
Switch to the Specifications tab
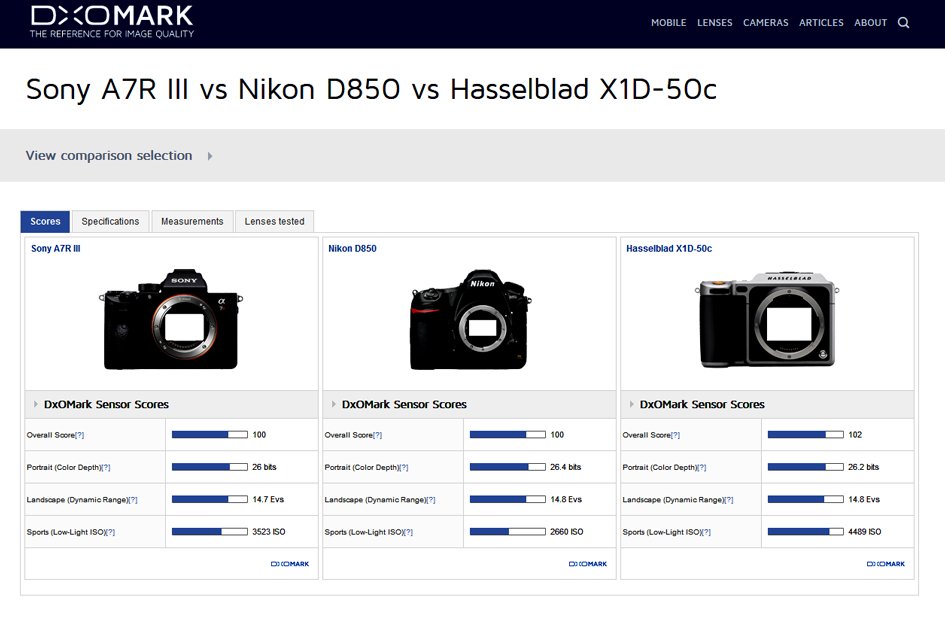[110, 221]
